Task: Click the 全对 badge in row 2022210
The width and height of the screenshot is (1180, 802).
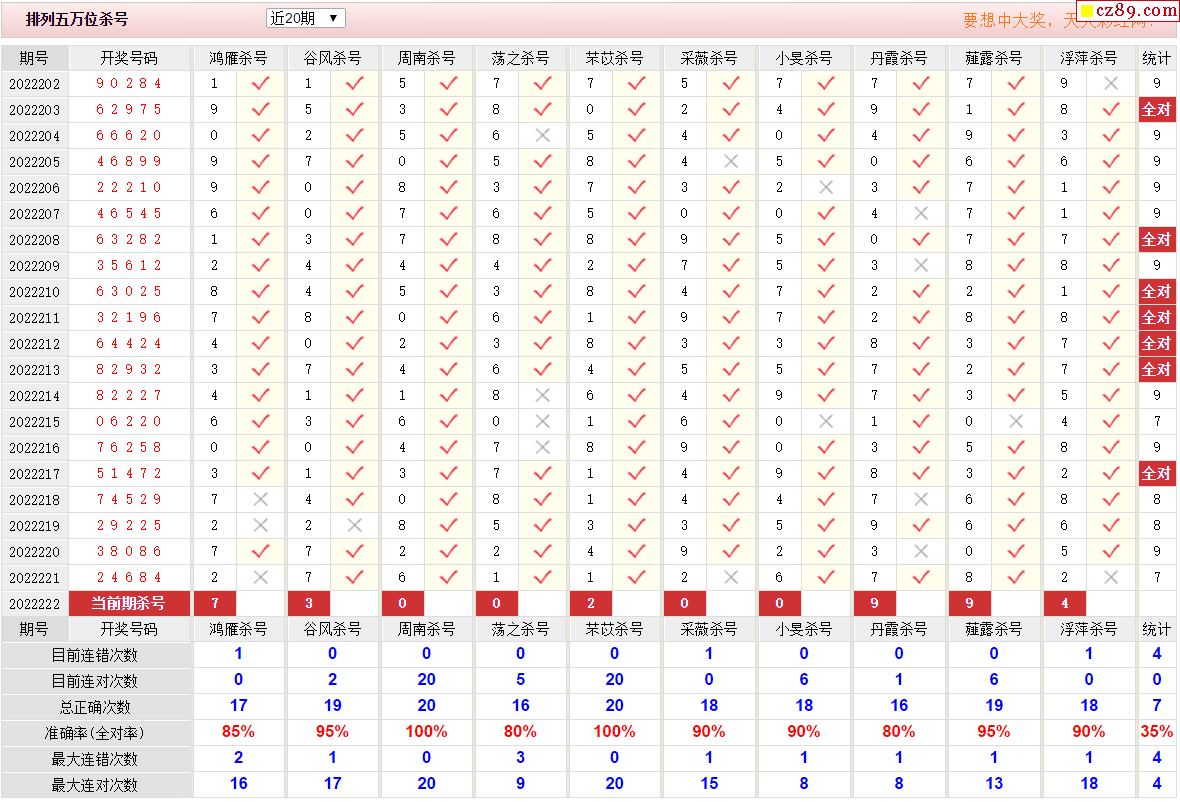Action: [x=1157, y=292]
